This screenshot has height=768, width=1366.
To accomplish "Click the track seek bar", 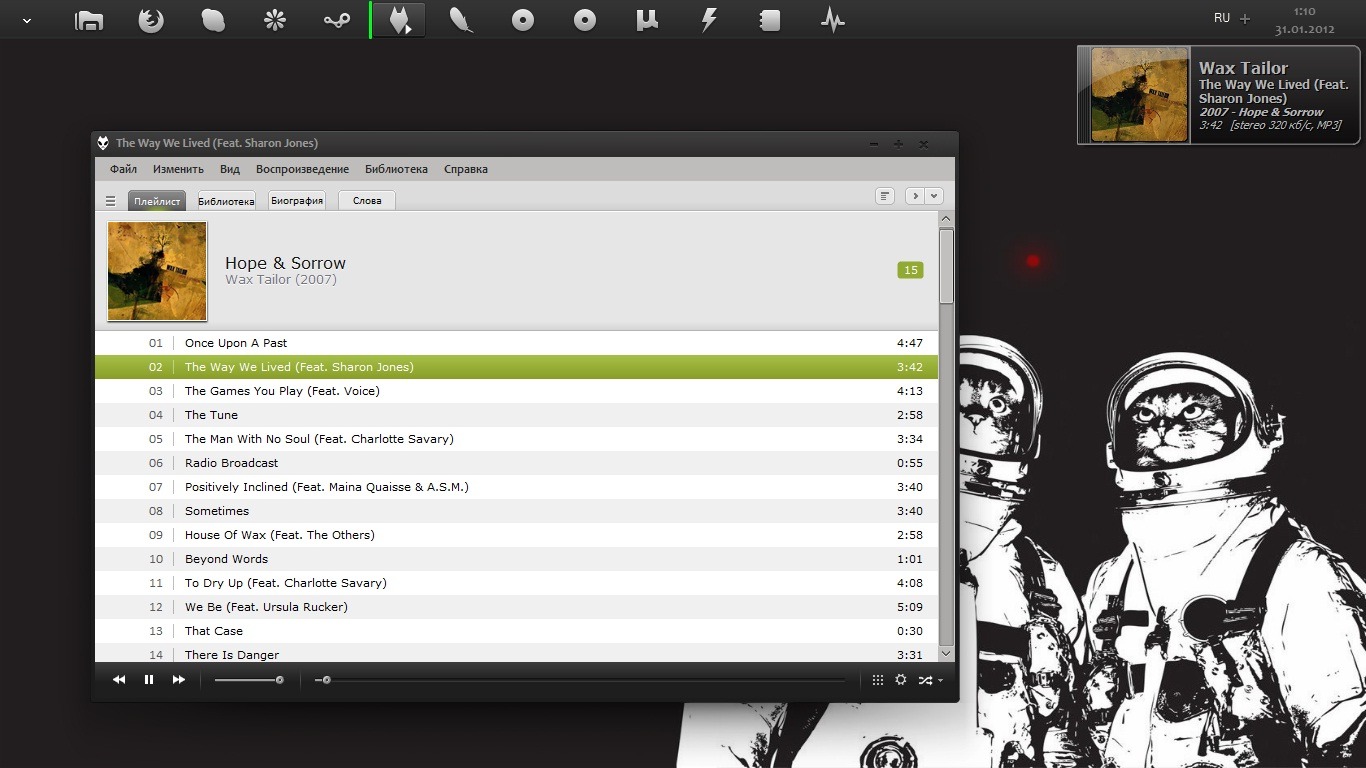I will click(580, 680).
